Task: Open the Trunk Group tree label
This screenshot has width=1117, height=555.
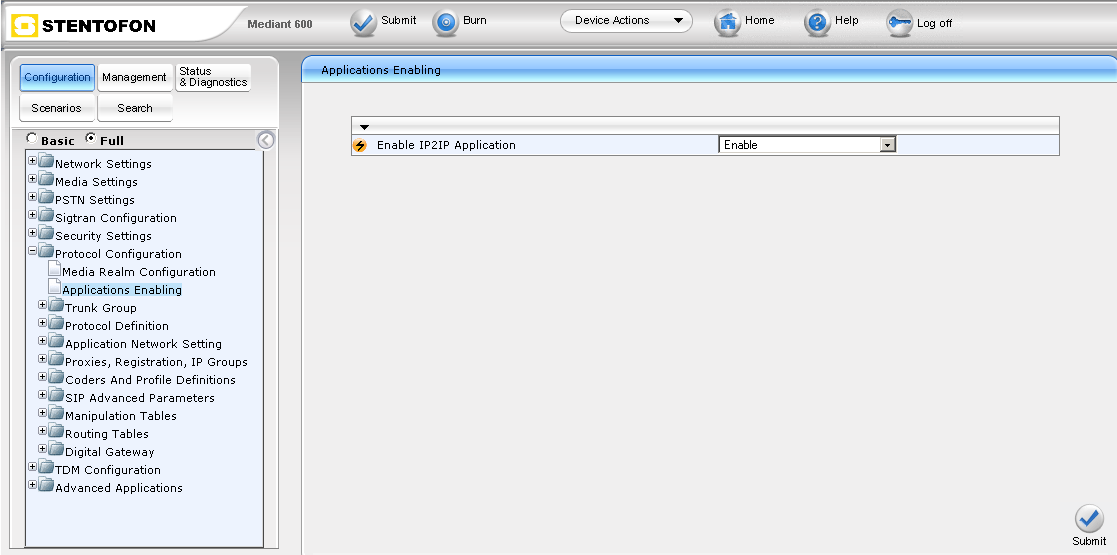Action: pos(100,308)
